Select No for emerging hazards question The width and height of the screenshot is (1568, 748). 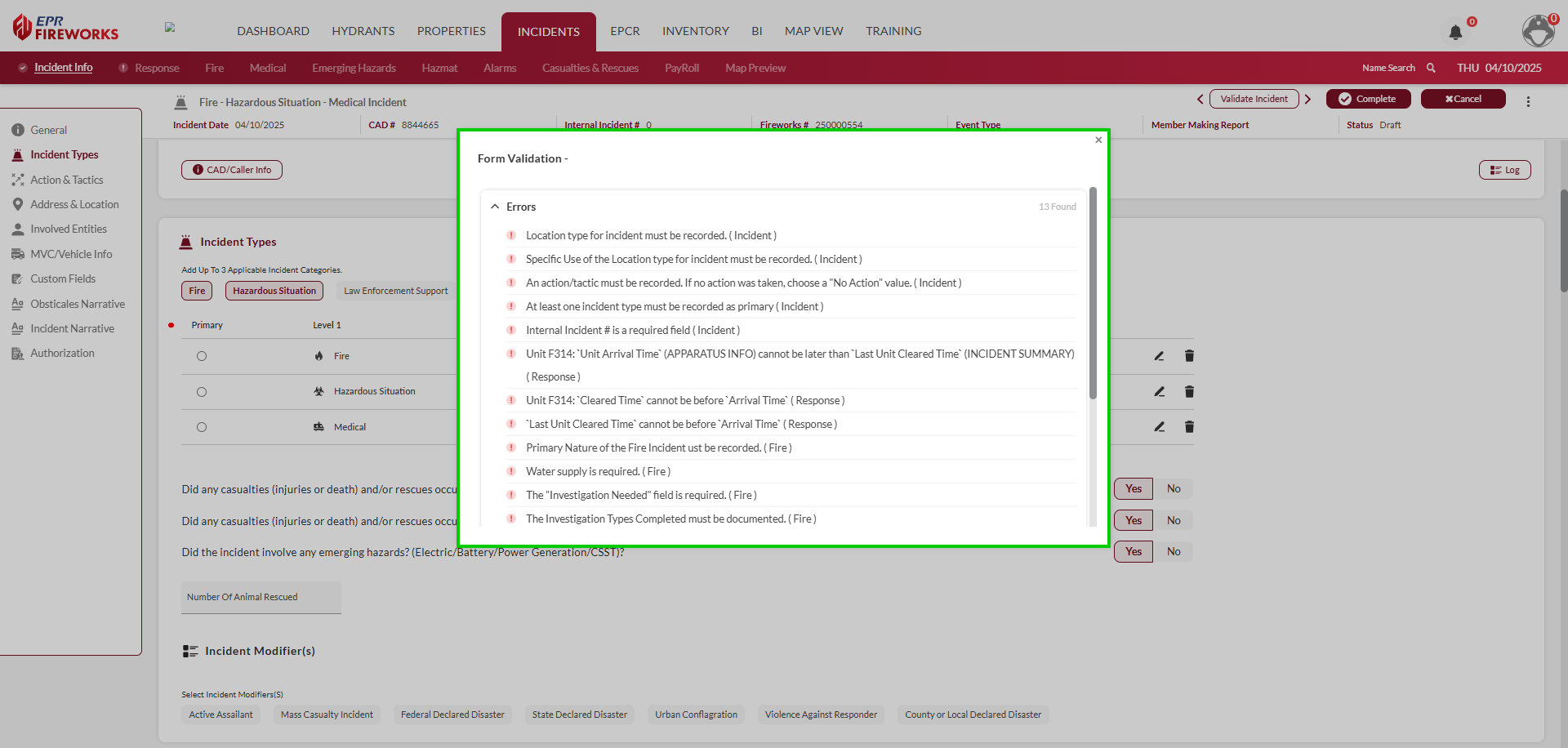[x=1174, y=552]
